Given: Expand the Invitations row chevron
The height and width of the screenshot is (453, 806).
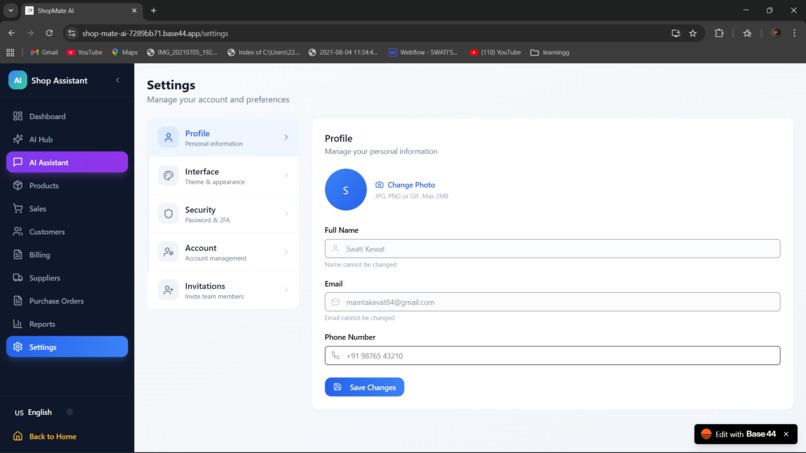Looking at the screenshot, I should click(x=286, y=290).
